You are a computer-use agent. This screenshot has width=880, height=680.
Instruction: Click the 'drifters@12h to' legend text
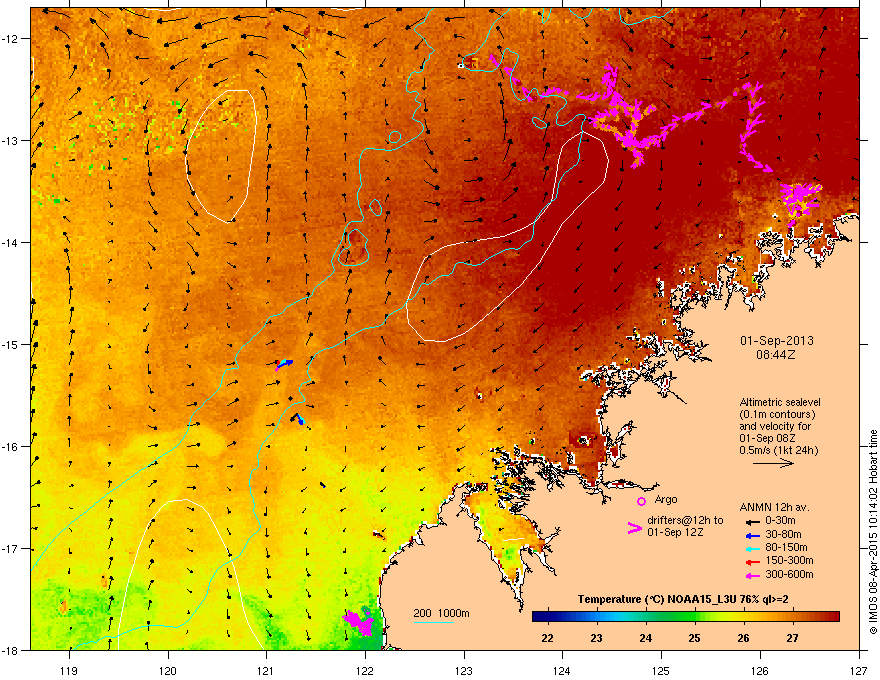pos(685,520)
